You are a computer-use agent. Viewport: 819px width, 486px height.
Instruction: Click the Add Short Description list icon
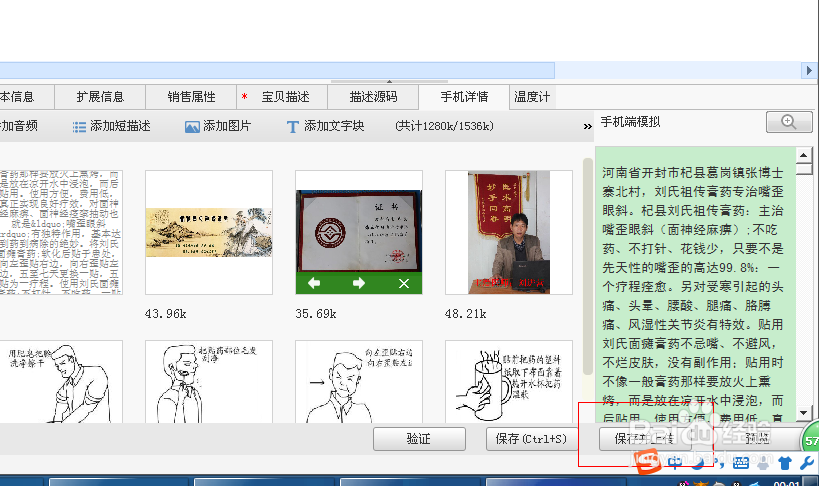(x=79, y=127)
